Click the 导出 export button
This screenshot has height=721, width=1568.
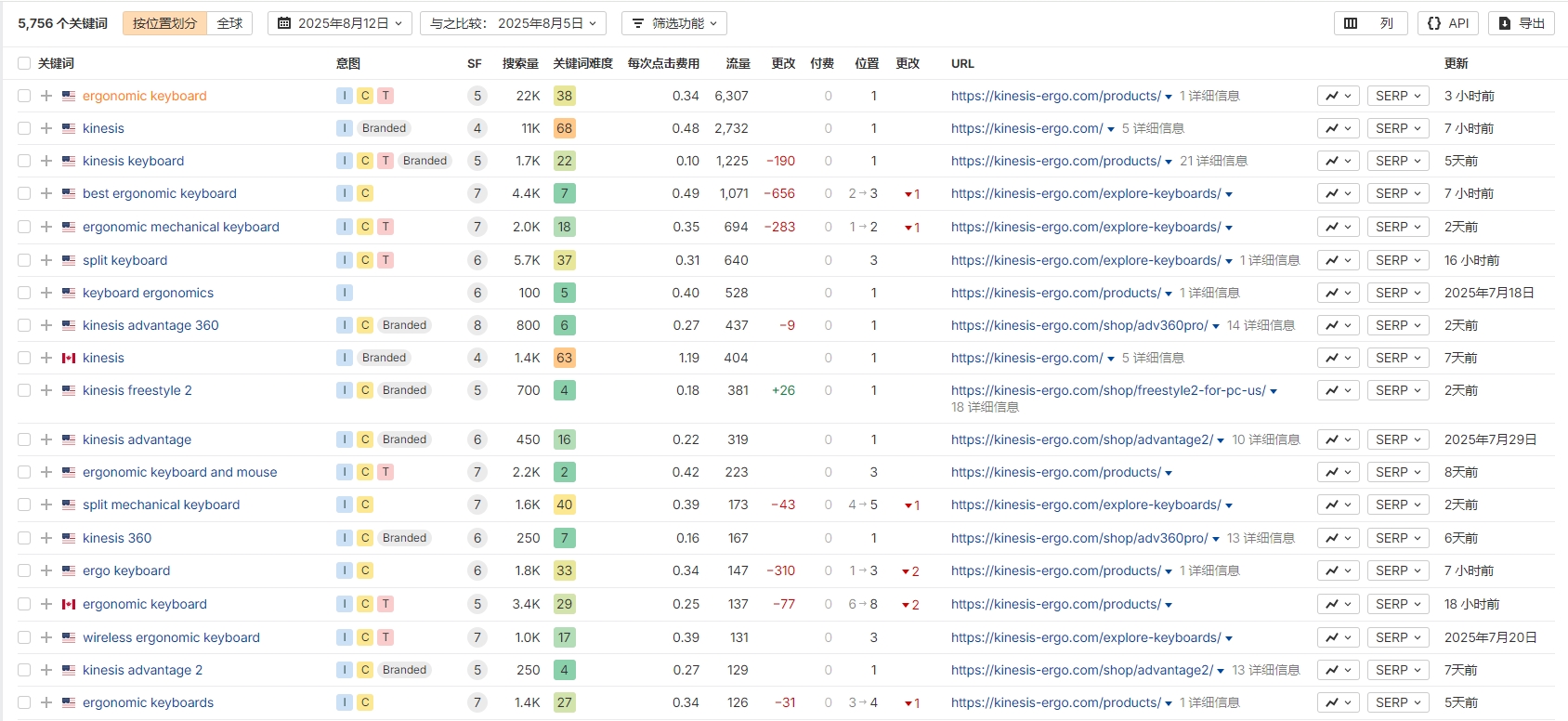(1522, 23)
